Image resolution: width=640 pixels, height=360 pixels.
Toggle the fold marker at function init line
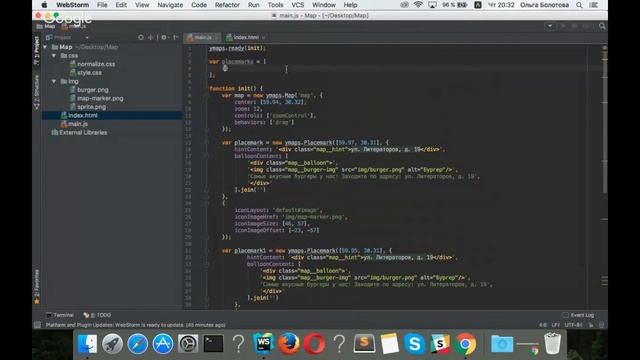pos(207,89)
